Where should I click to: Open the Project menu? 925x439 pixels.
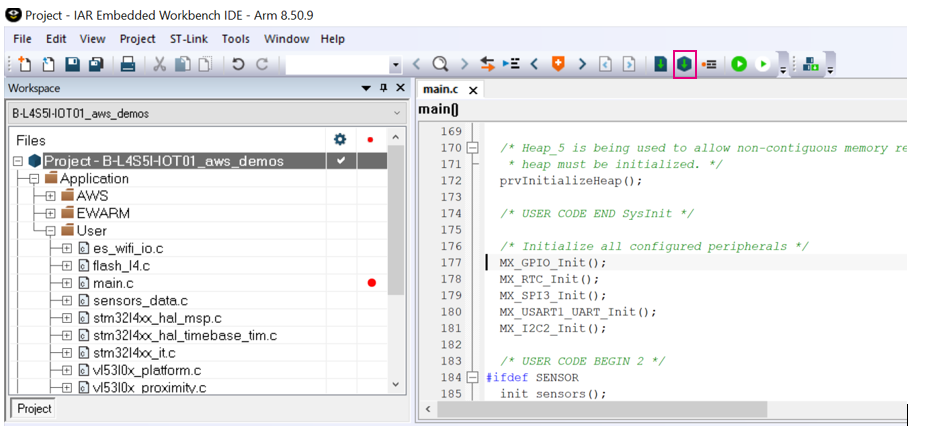(137, 39)
